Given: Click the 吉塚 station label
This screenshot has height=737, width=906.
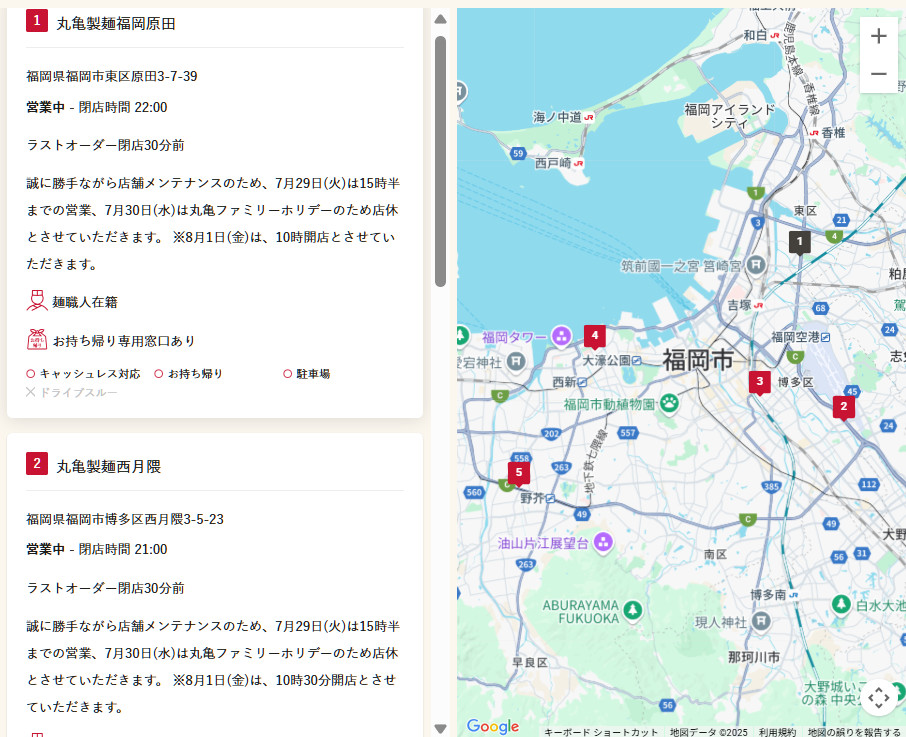Looking at the screenshot, I should click(740, 305).
